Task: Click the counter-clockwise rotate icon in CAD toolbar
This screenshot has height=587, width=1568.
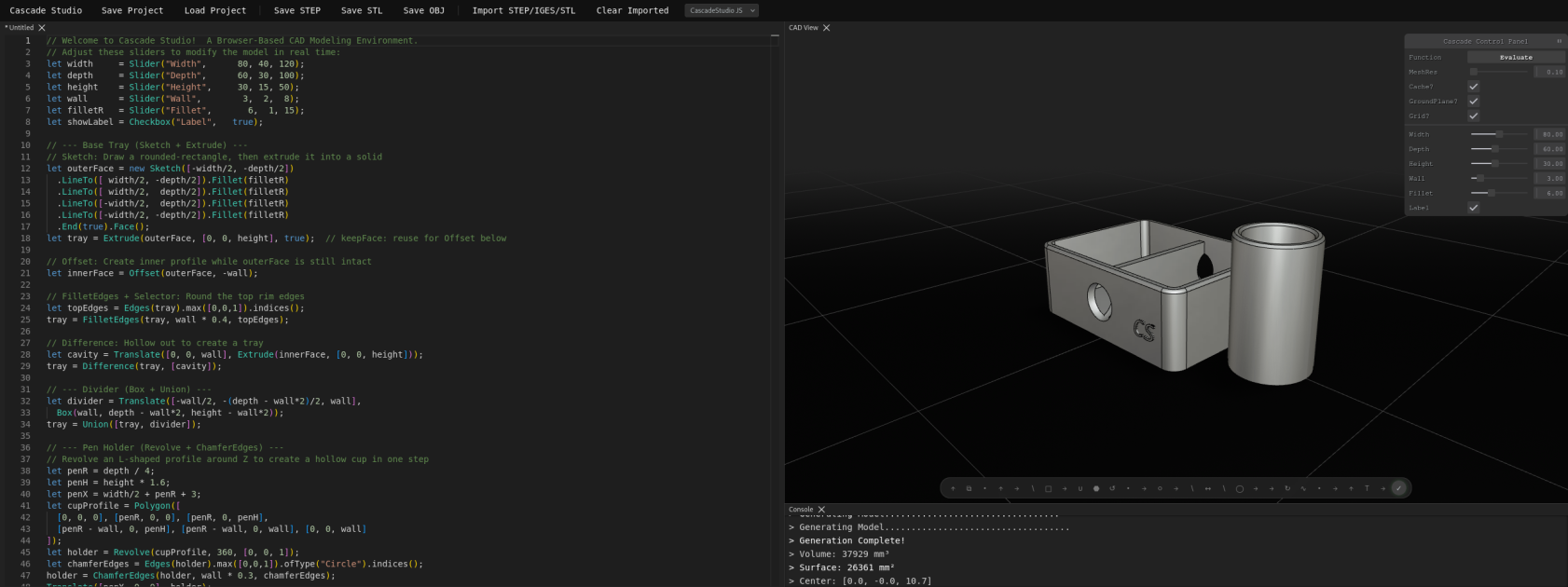Action: 1112,488
